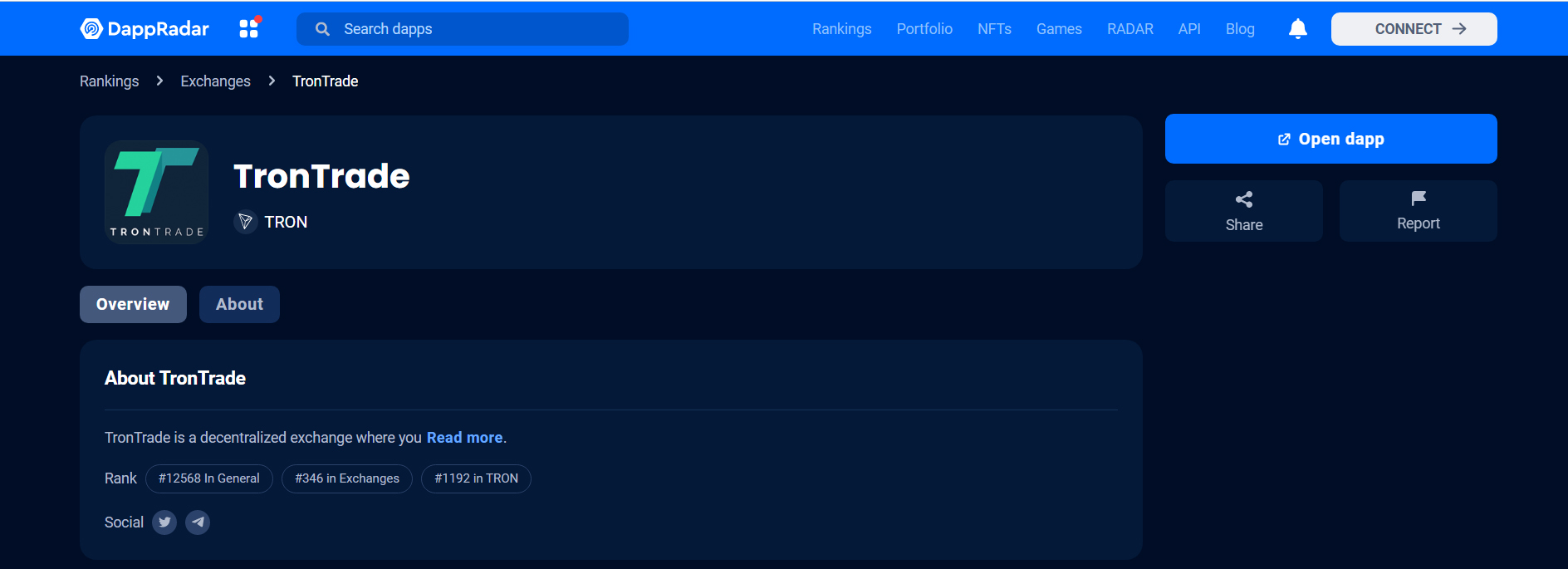Viewport: 1568px width, 569px height.
Task: Open the Rankings menu
Action: [x=842, y=29]
